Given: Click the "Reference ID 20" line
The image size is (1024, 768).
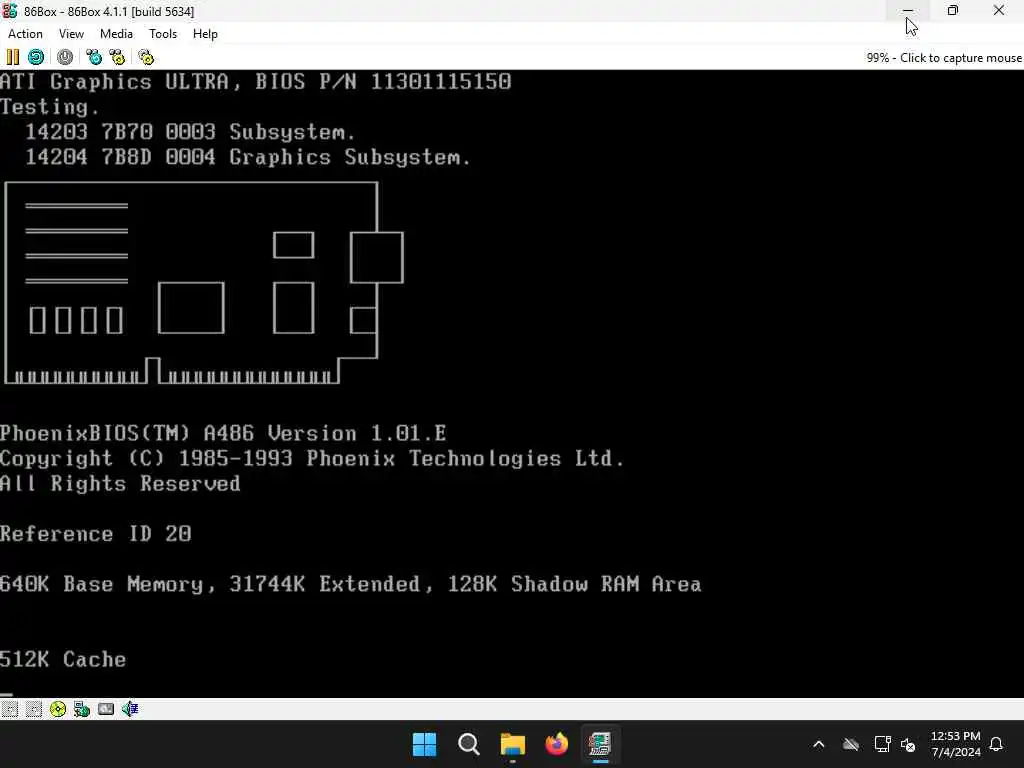Looking at the screenshot, I should 95,534.
